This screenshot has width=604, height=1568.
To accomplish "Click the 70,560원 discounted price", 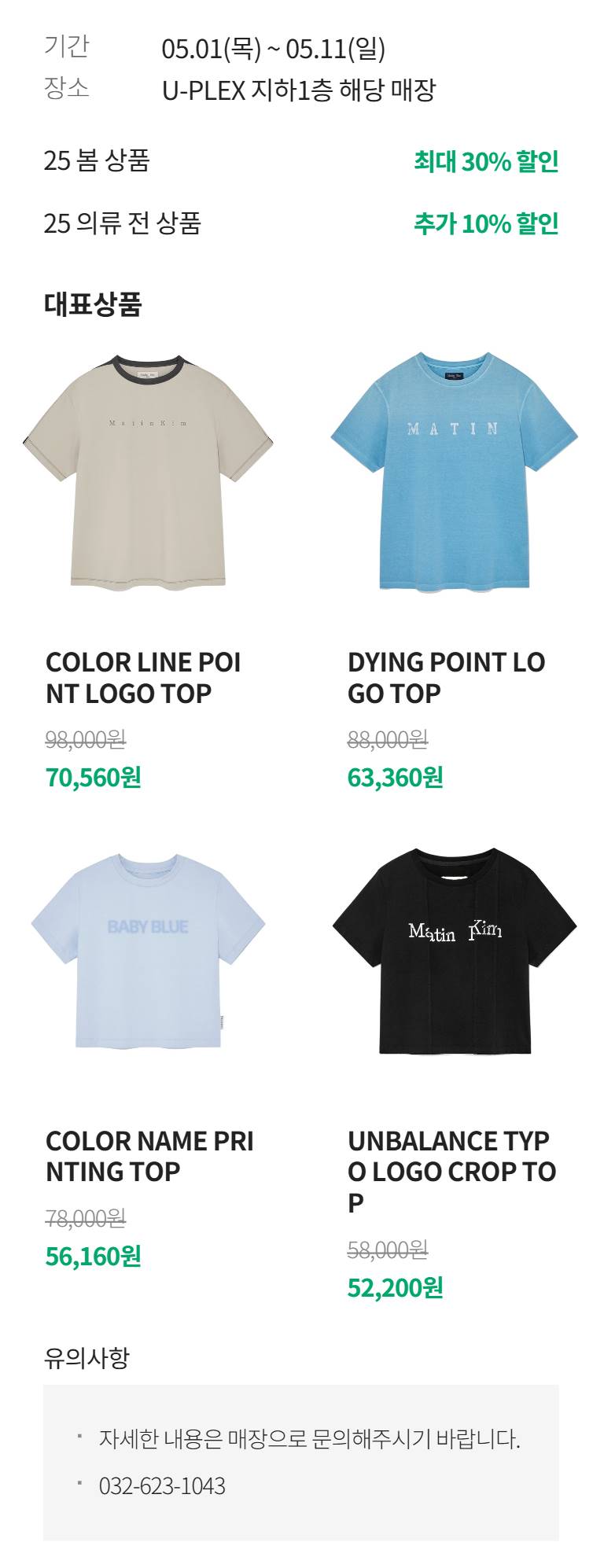I will pyautogui.click(x=93, y=778).
